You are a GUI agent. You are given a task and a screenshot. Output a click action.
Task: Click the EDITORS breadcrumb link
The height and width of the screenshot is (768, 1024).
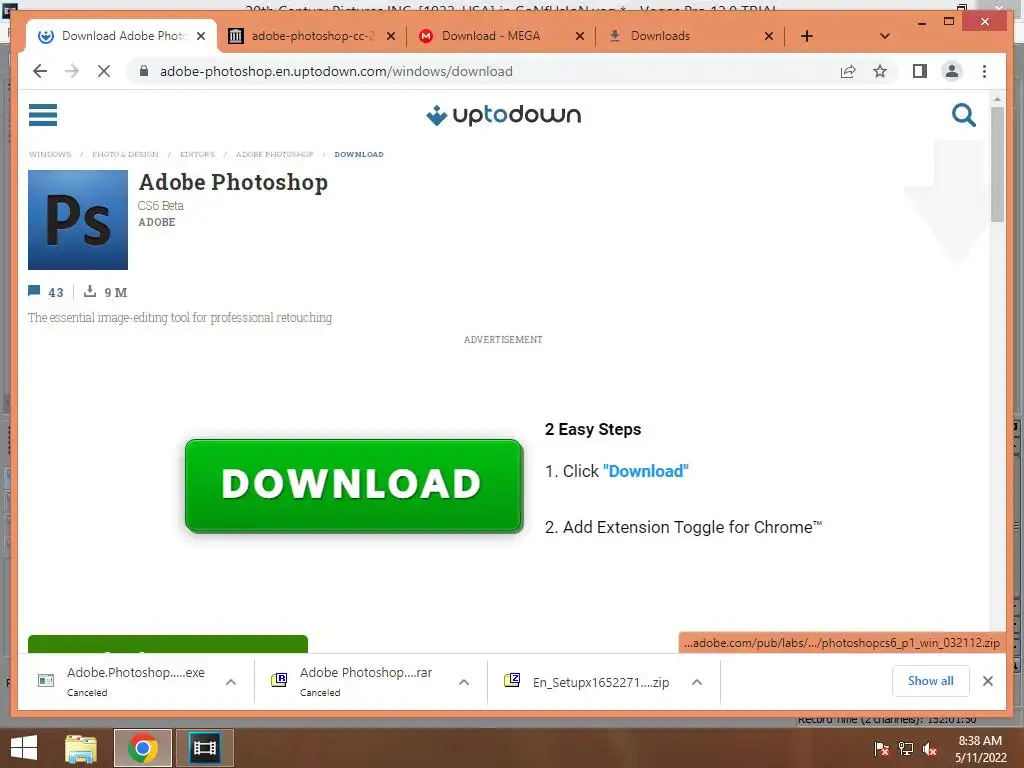coord(197,154)
